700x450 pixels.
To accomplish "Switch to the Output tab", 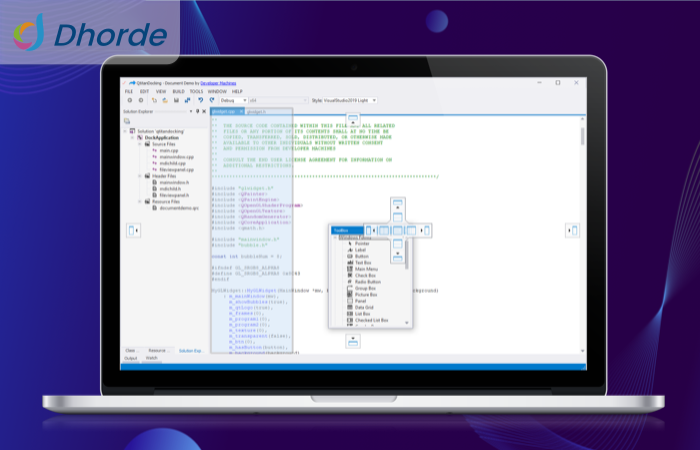I will 131,358.
